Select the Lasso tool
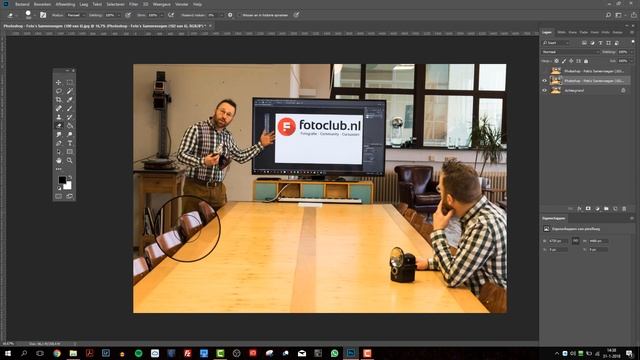The width and height of the screenshot is (640, 360). pyautogui.click(x=59, y=91)
